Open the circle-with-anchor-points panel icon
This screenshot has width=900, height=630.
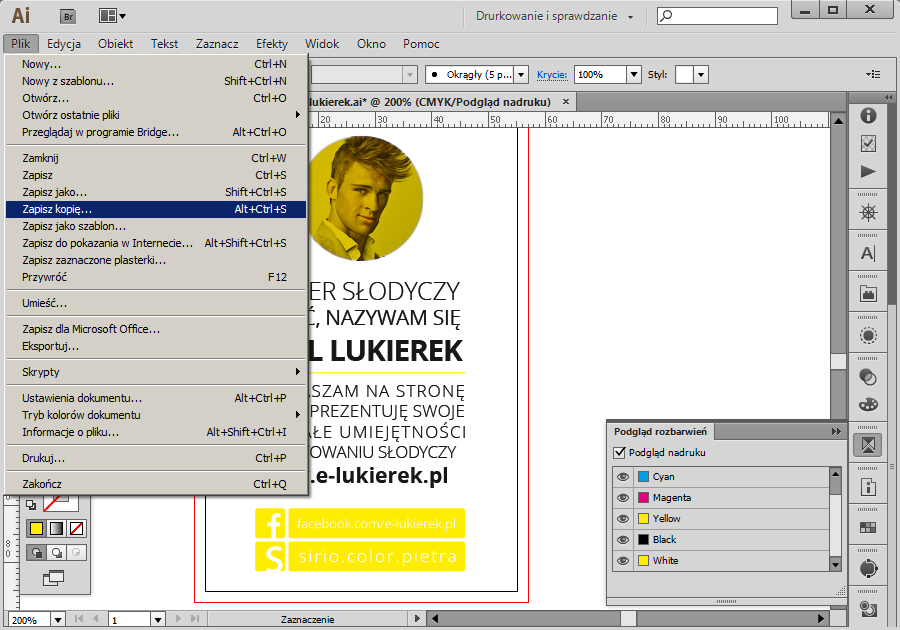point(868,568)
